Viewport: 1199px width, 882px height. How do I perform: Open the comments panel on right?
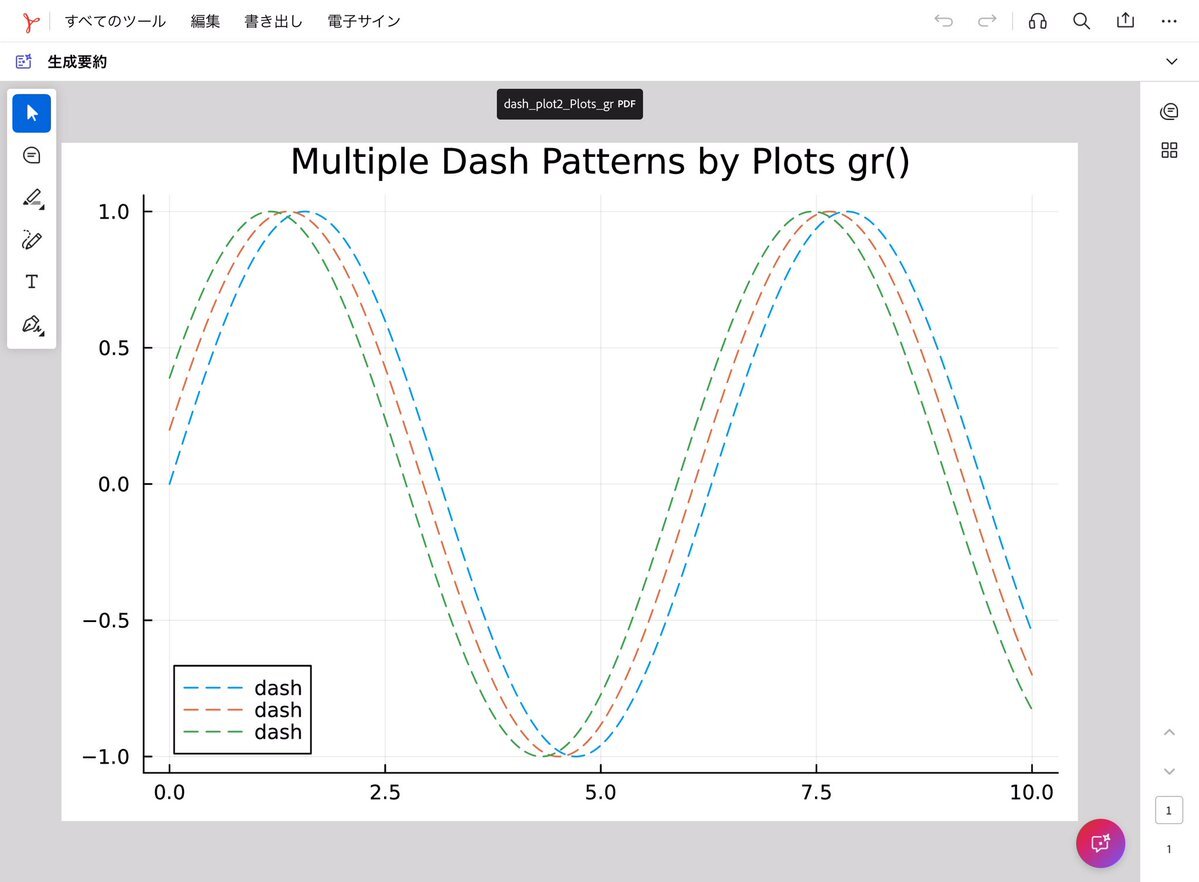[1168, 111]
